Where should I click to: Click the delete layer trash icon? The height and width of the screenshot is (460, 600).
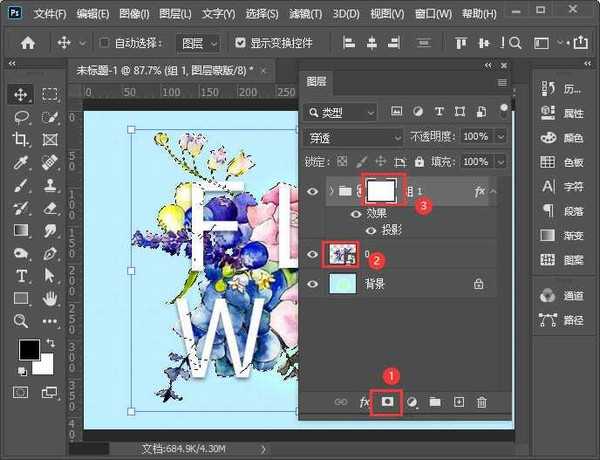tap(482, 402)
